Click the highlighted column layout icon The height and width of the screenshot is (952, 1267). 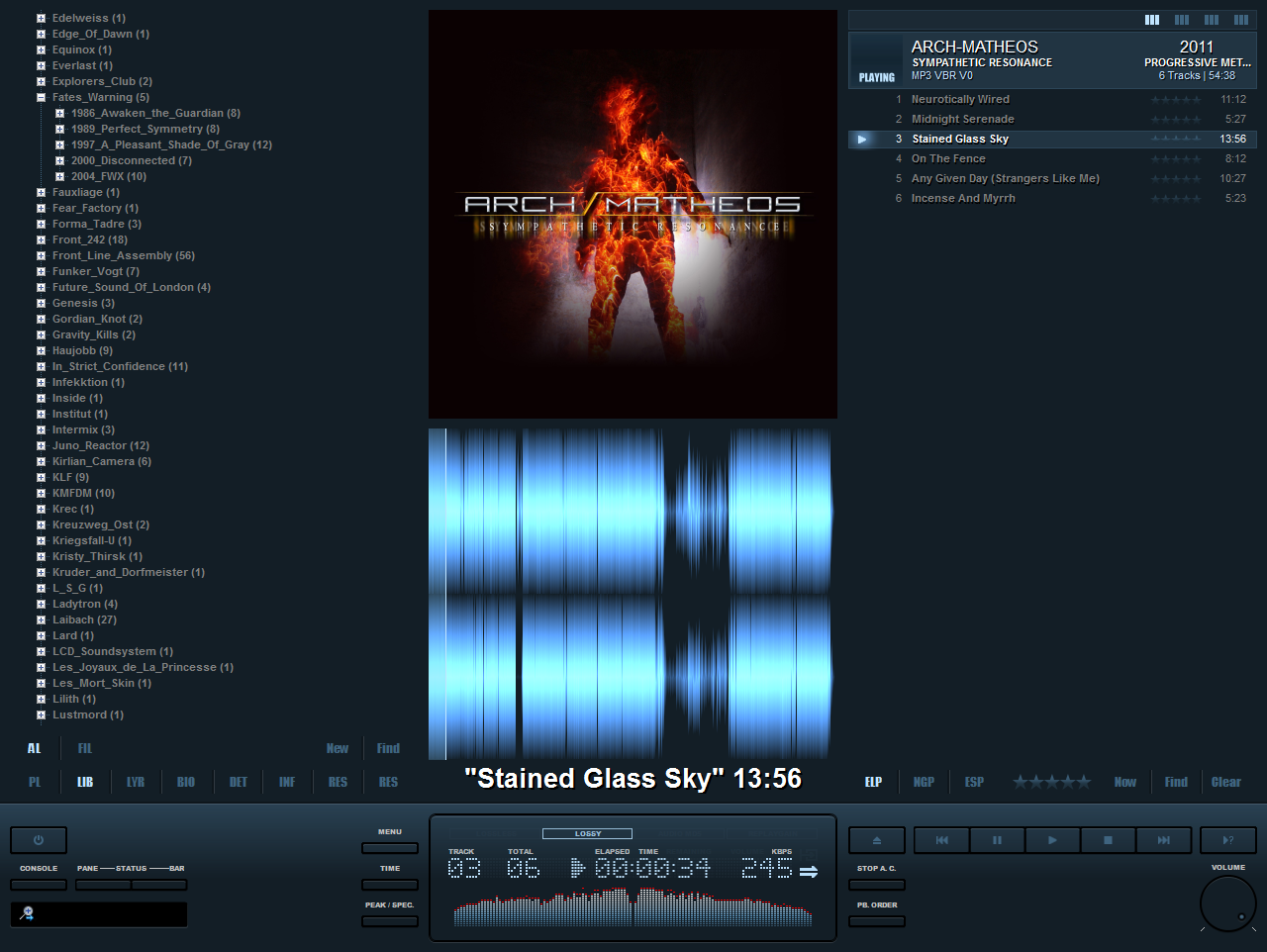1152,20
